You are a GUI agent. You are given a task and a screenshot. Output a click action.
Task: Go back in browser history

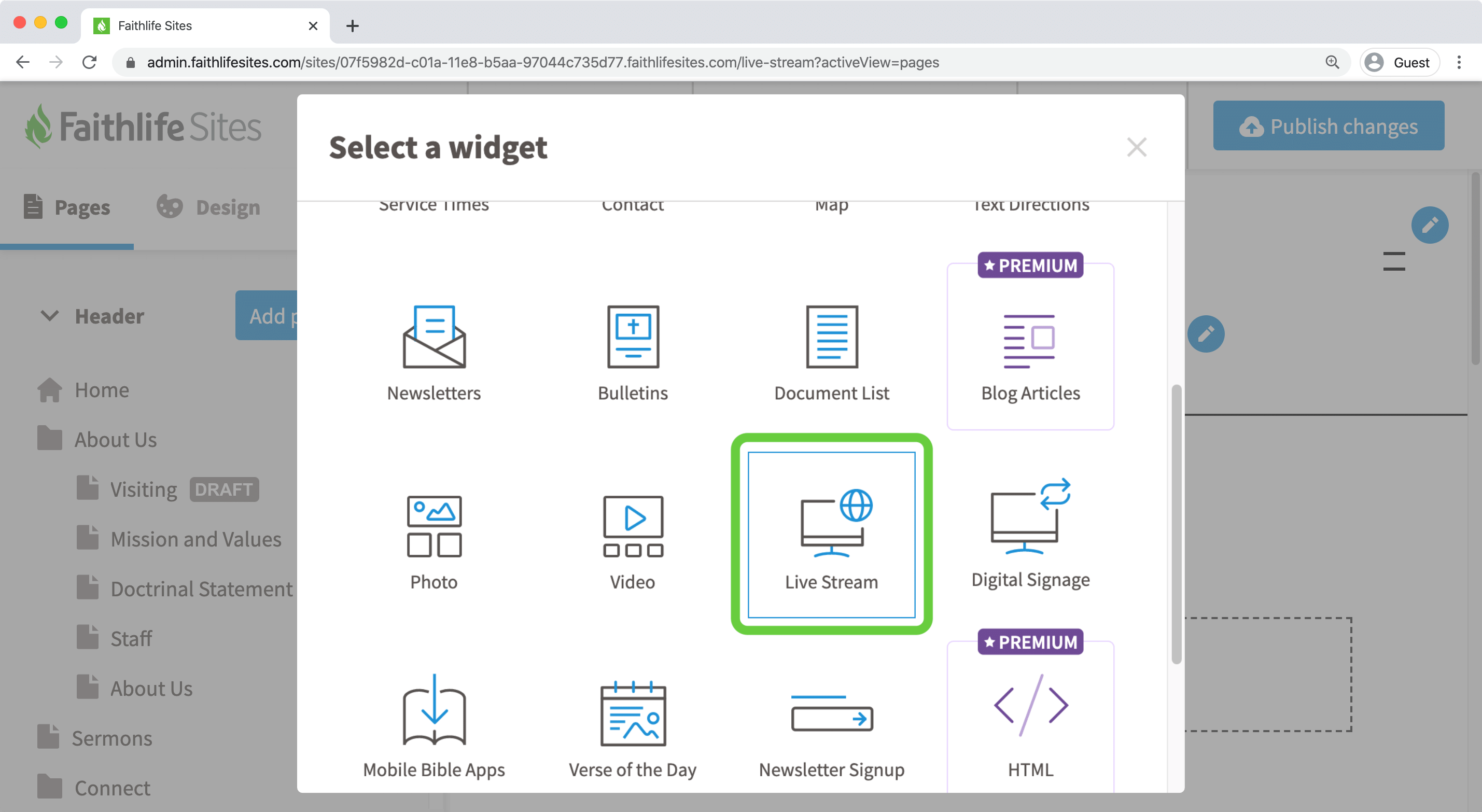[x=23, y=62]
